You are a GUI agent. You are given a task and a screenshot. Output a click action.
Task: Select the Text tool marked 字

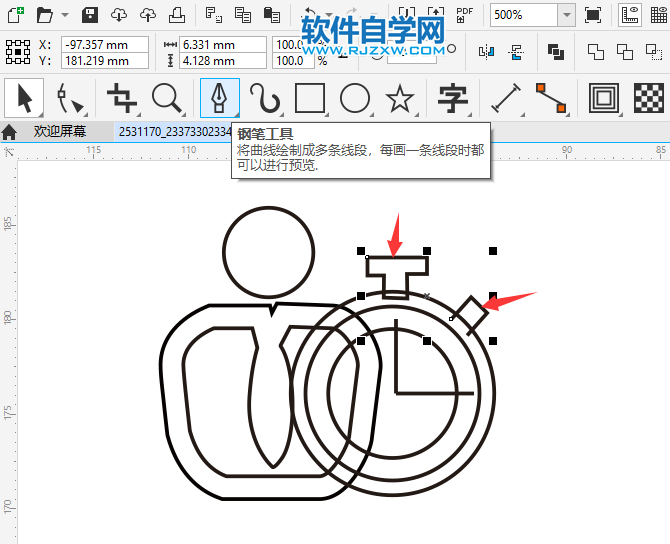[x=453, y=98]
